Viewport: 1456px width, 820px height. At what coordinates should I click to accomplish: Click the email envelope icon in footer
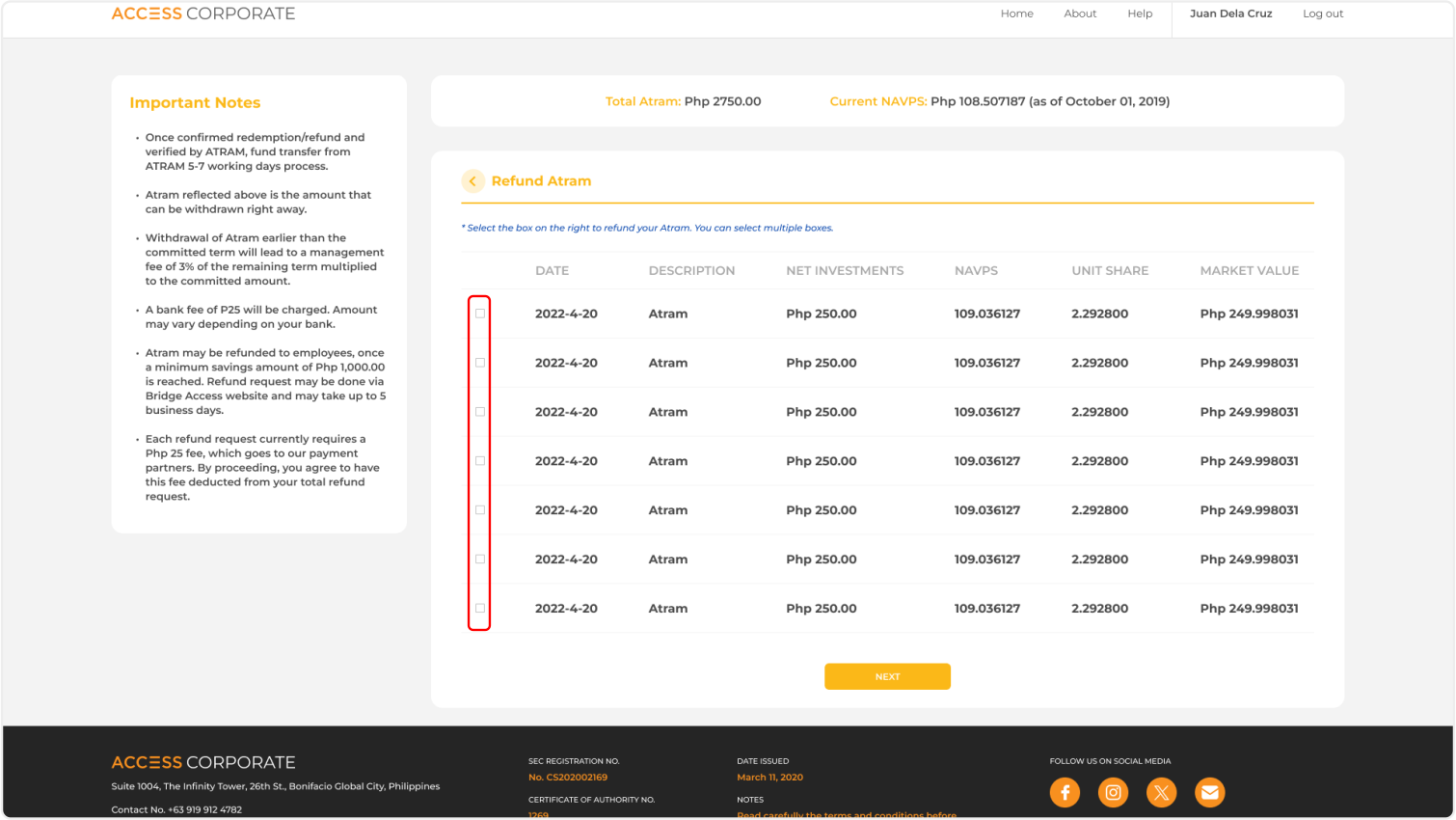click(x=1209, y=793)
